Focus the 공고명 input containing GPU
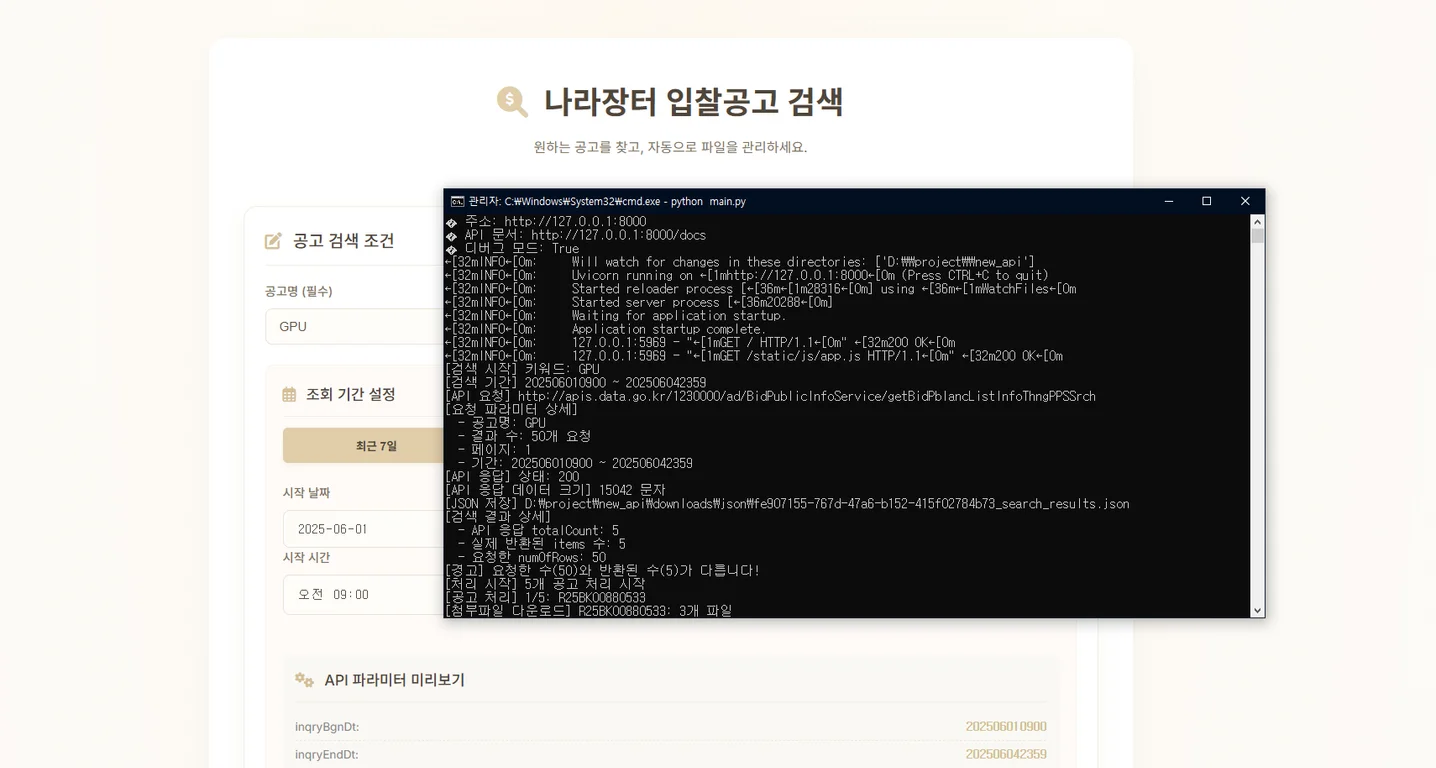Viewport: 1436px width, 768px height. click(x=355, y=326)
